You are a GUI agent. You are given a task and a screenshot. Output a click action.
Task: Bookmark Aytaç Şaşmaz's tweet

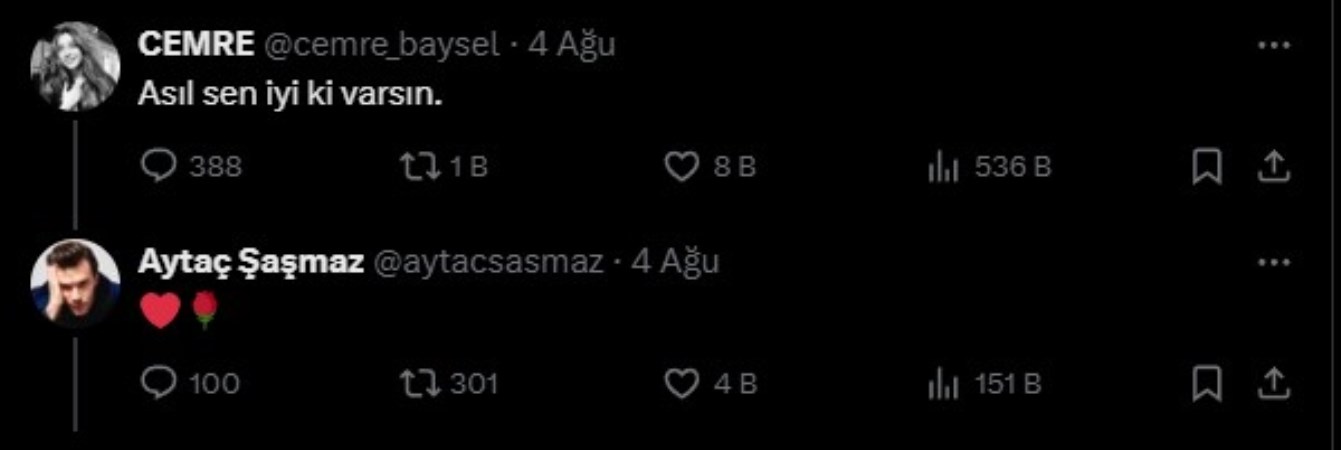click(x=1208, y=383)
